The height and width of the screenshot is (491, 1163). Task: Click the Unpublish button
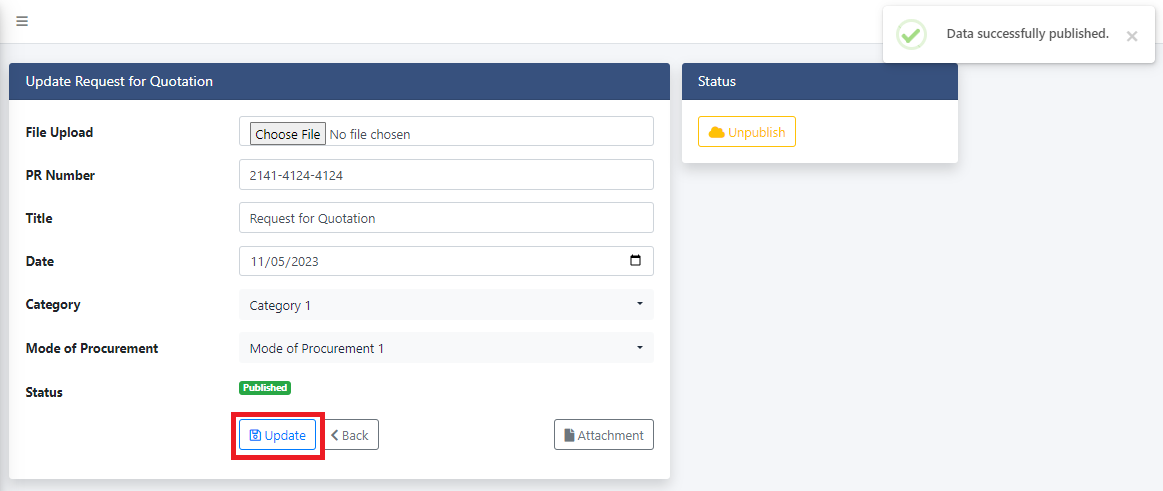point(747,132)
